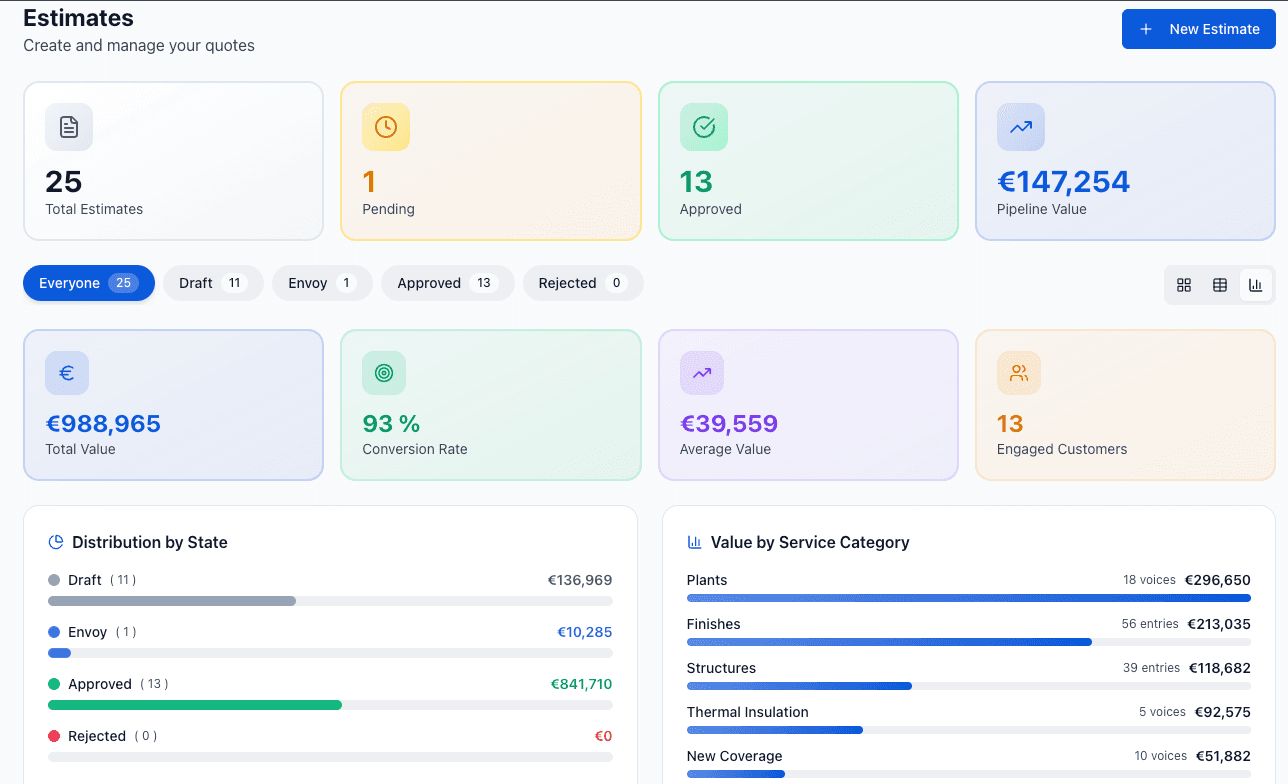Click the blue dot next to Envoy

pyautogui.click(x=54, y=632)
